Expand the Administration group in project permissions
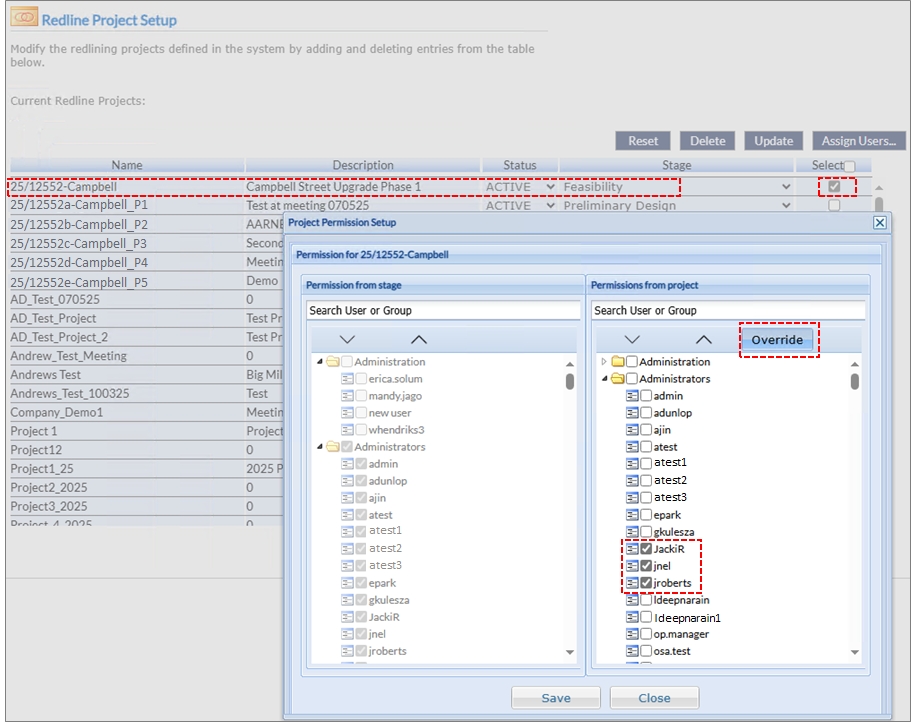 [603, 362]
